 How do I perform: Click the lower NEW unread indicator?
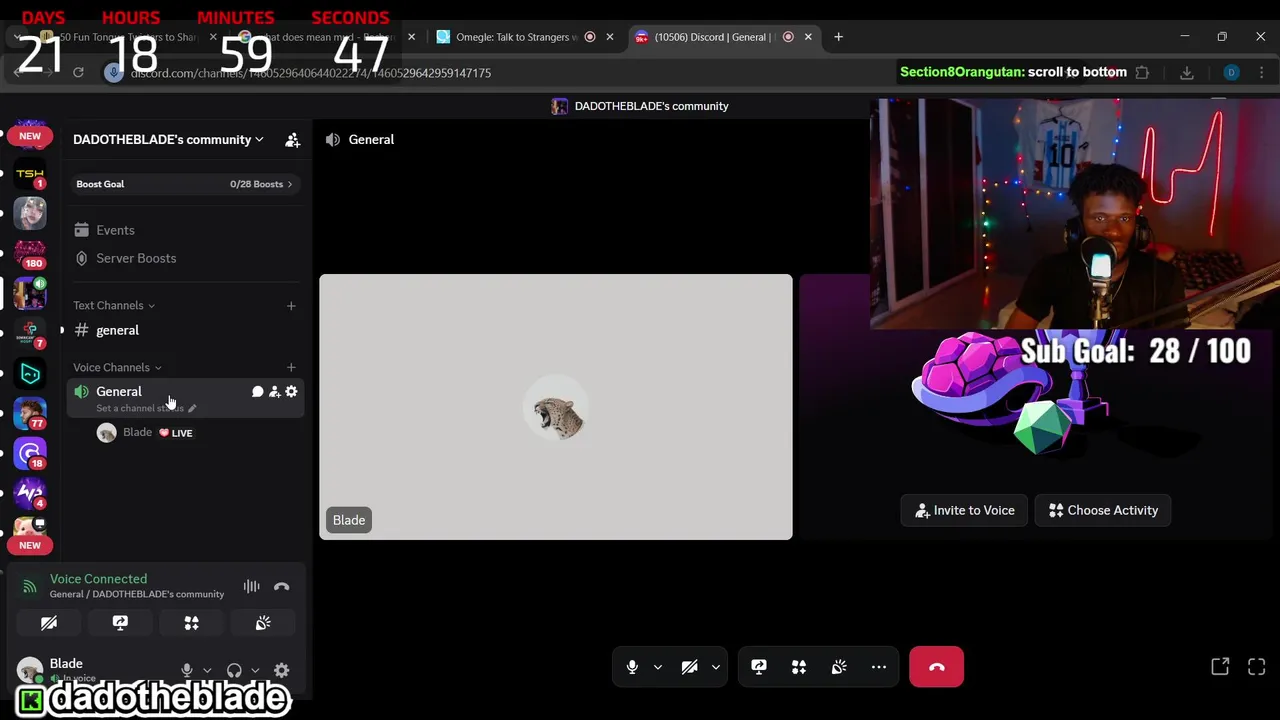click(x=30, y=546)
